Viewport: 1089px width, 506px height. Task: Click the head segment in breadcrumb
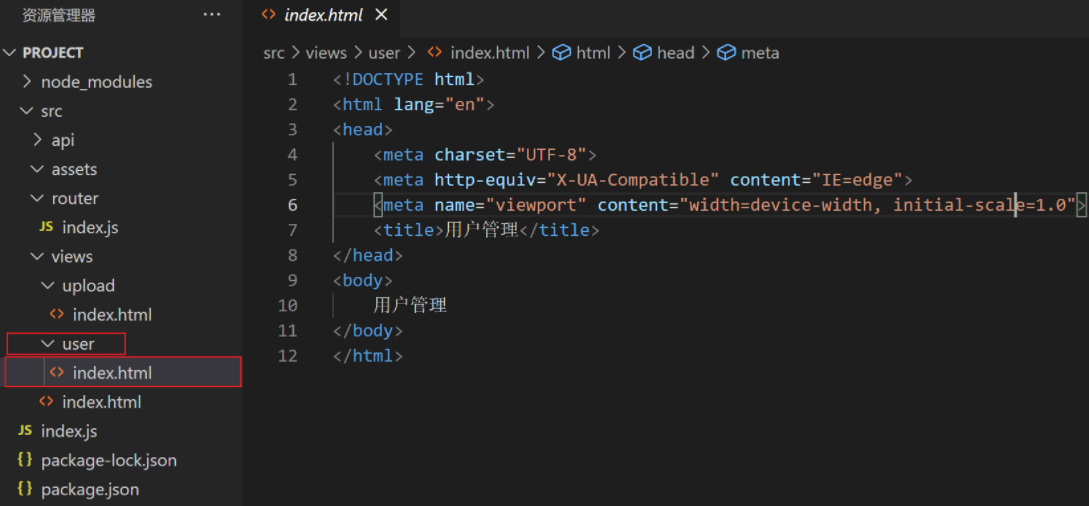(675, 53)
